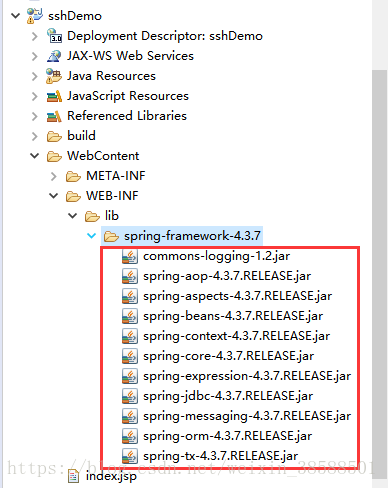Click the JAX-WS Web Services icon
Image resolution: width=388 pixels, height=488 pixels.
click(x=54, y=56)
